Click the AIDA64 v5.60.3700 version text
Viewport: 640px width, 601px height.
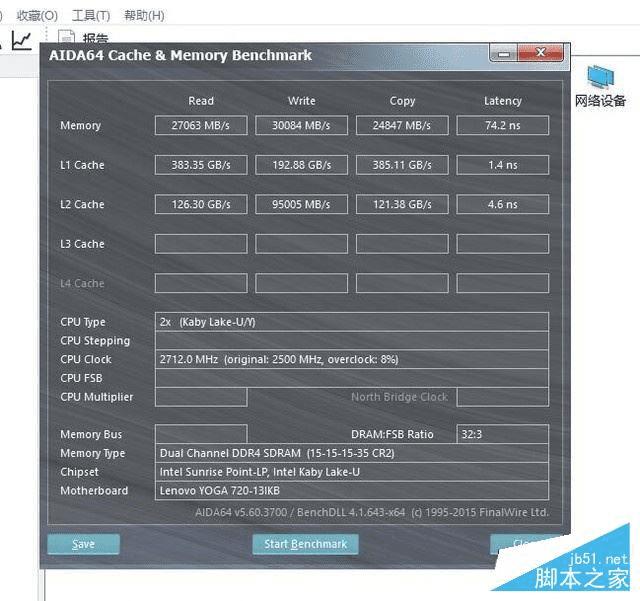371,512
